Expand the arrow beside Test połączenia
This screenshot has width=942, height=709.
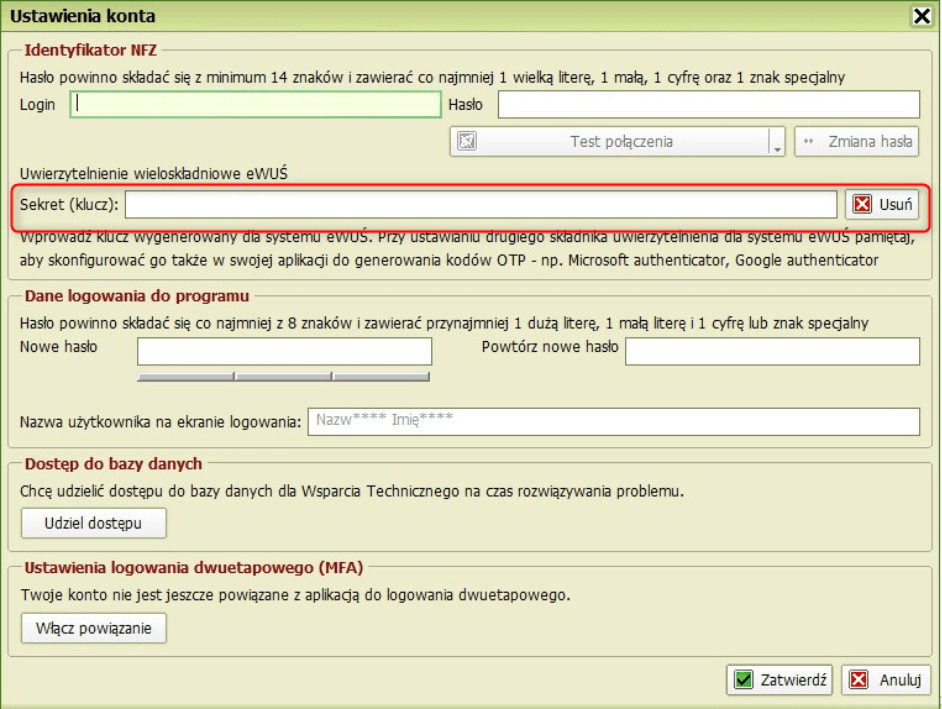[777, 143]
